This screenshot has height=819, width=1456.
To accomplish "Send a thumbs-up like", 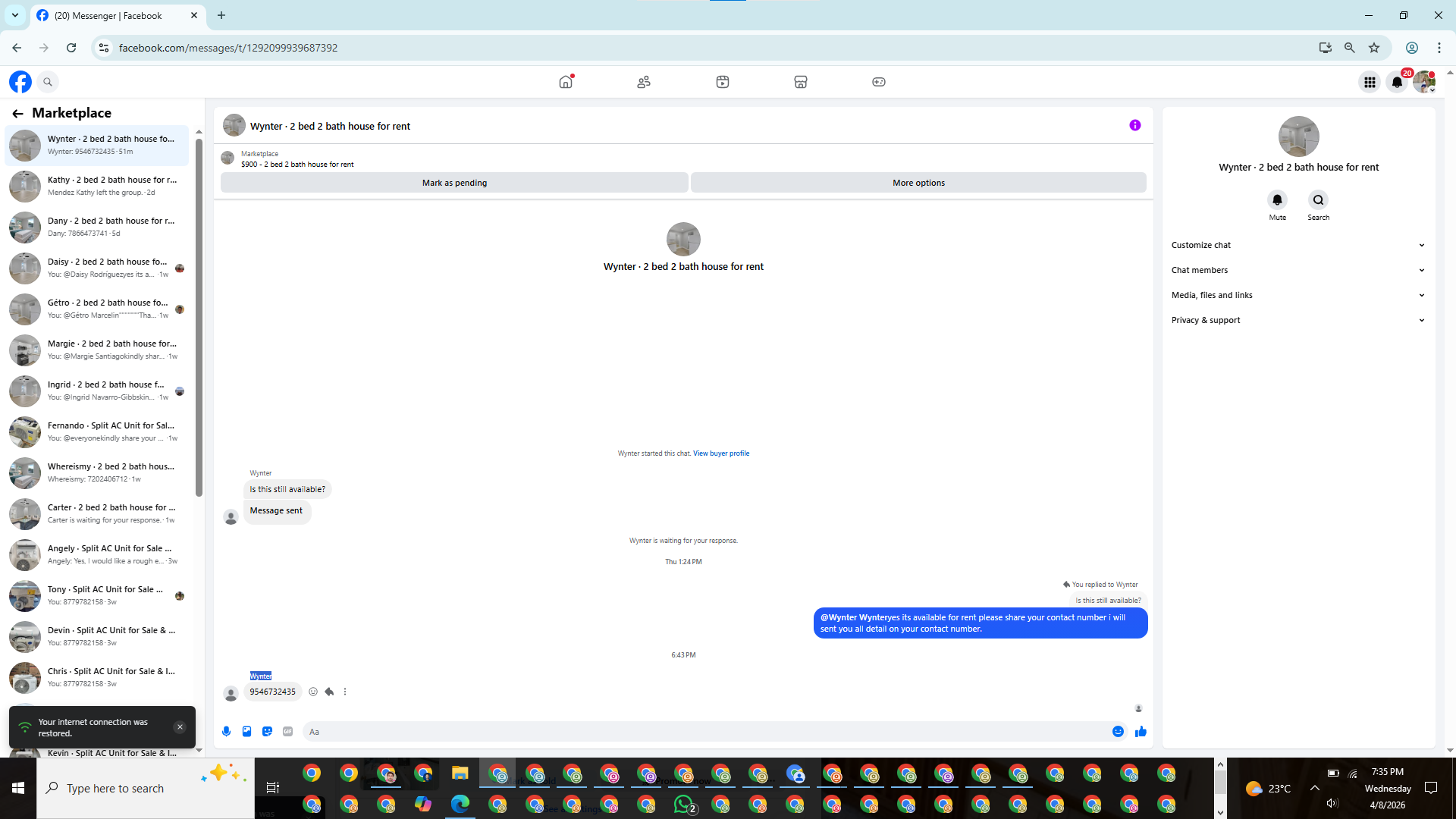I will click(1141, 732).
